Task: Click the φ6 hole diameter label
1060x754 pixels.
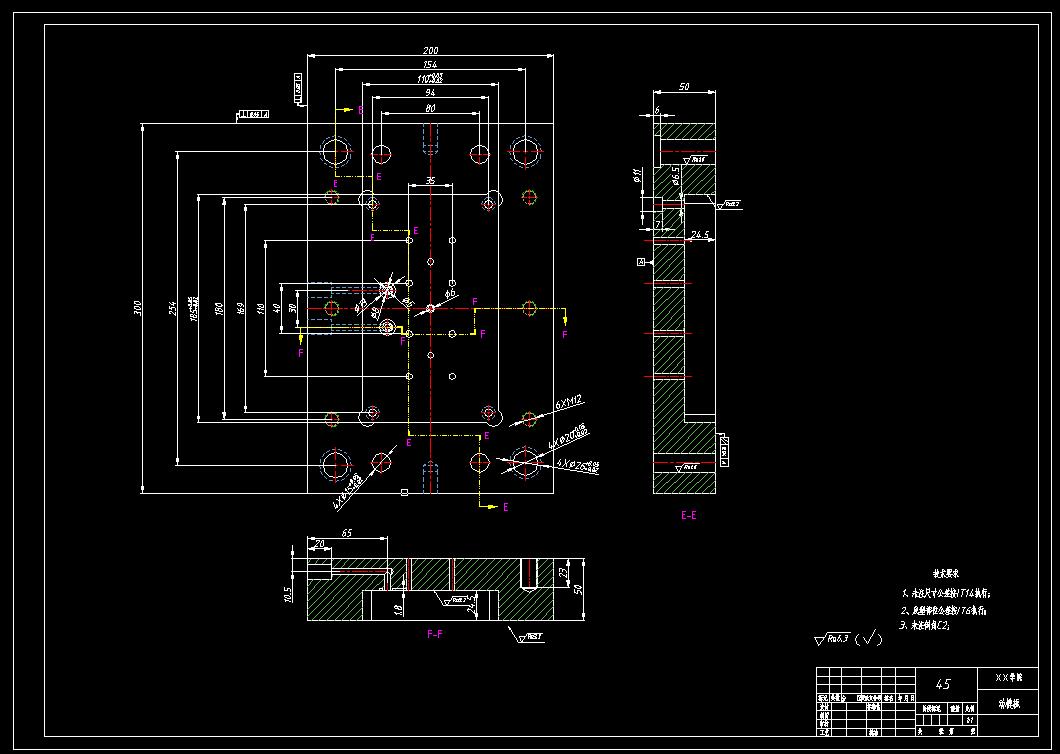Action: pos(450,293)
